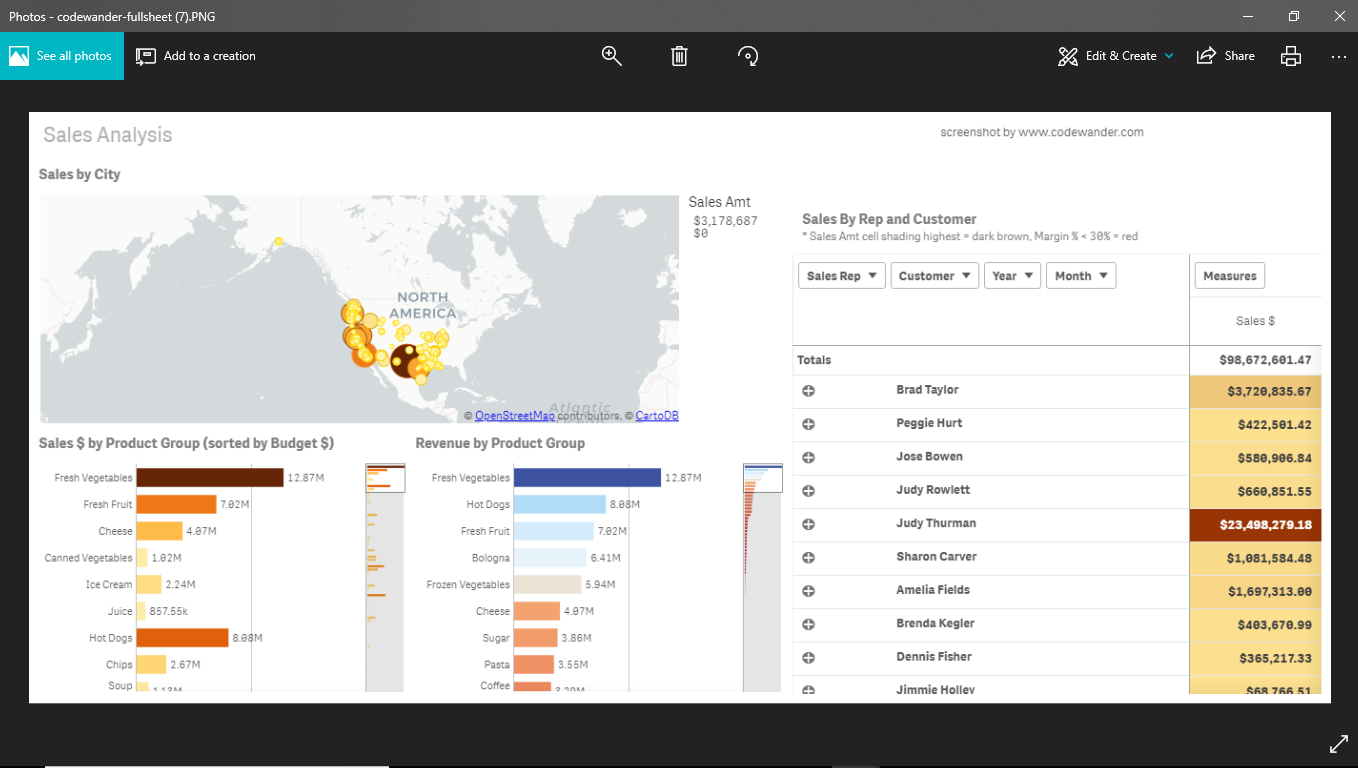Expand Brad Taylor's row in the pivot table
Viewport: 1358px width, 768px height.
click(808, 391)
